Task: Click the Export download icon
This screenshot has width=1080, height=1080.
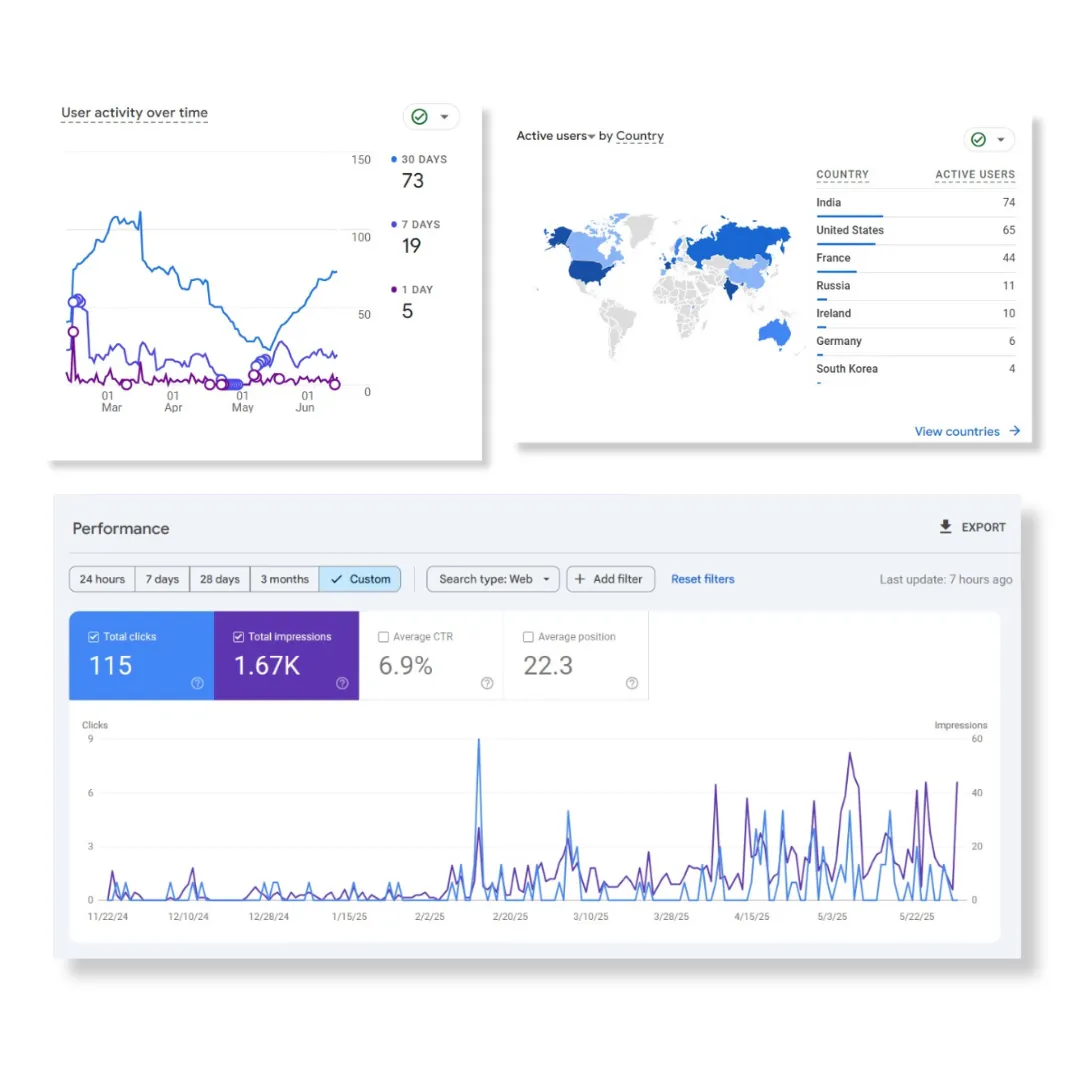Action: 944,527
